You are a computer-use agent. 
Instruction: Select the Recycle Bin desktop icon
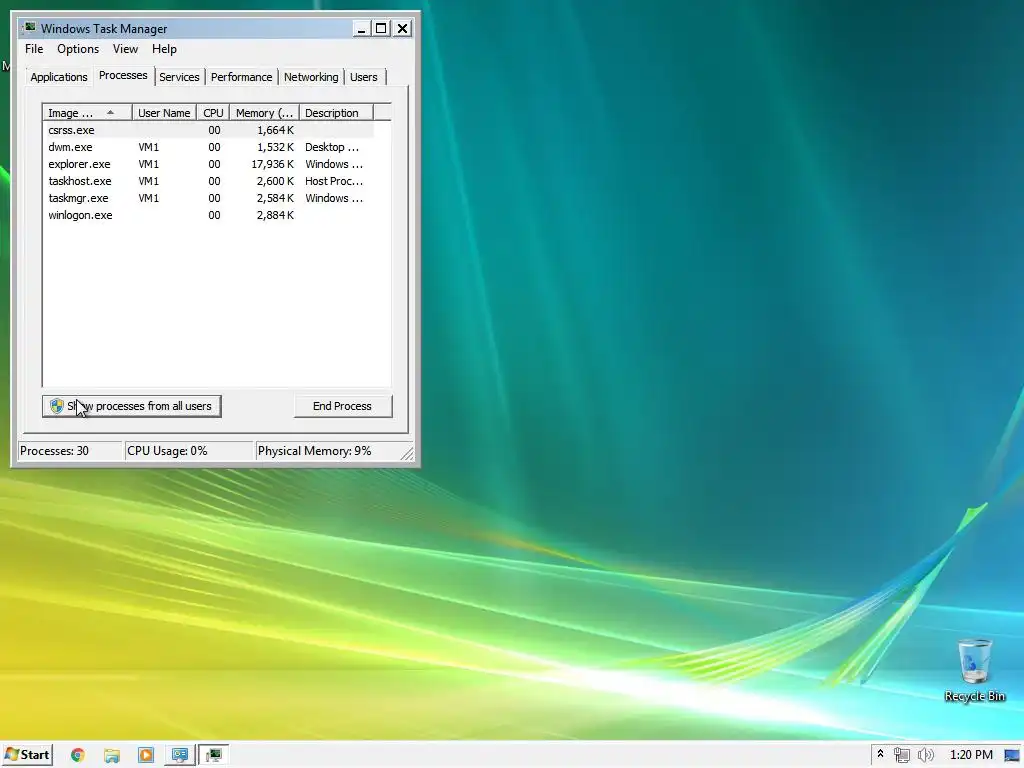(x=974, y=670)
